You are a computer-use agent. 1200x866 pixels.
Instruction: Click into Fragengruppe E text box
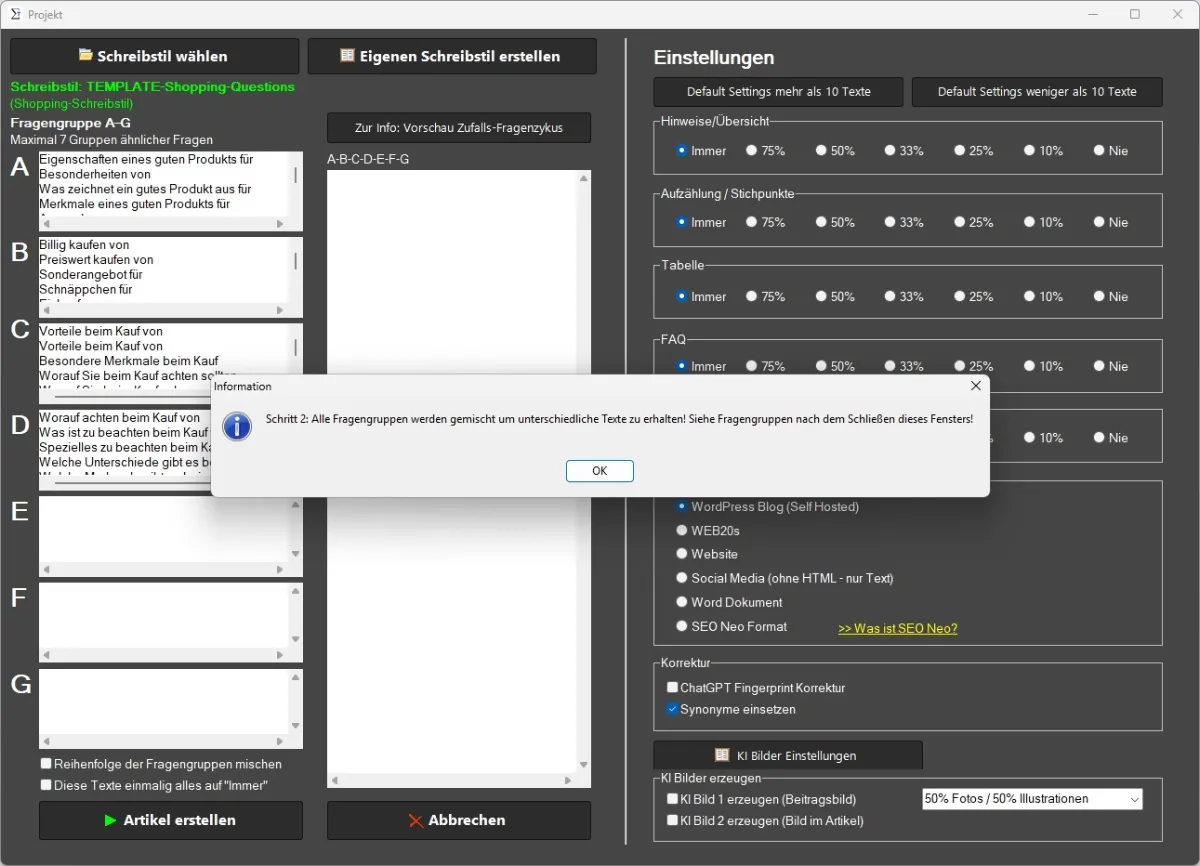click(164, 529)
